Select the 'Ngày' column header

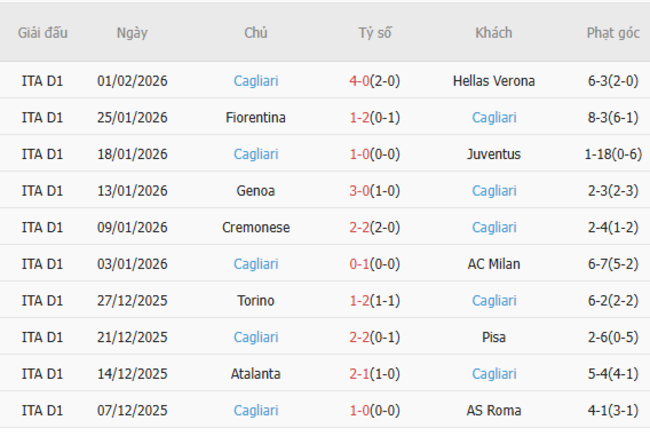pos(132,32)
